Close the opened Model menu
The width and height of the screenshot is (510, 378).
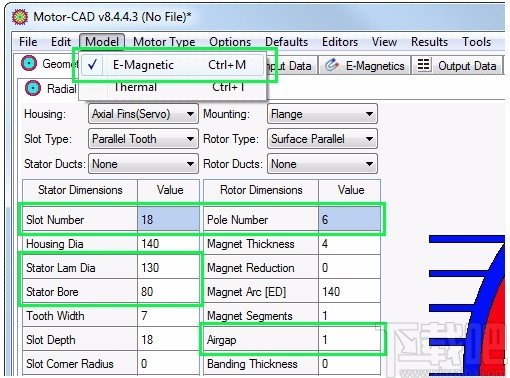tap(102, 42)
